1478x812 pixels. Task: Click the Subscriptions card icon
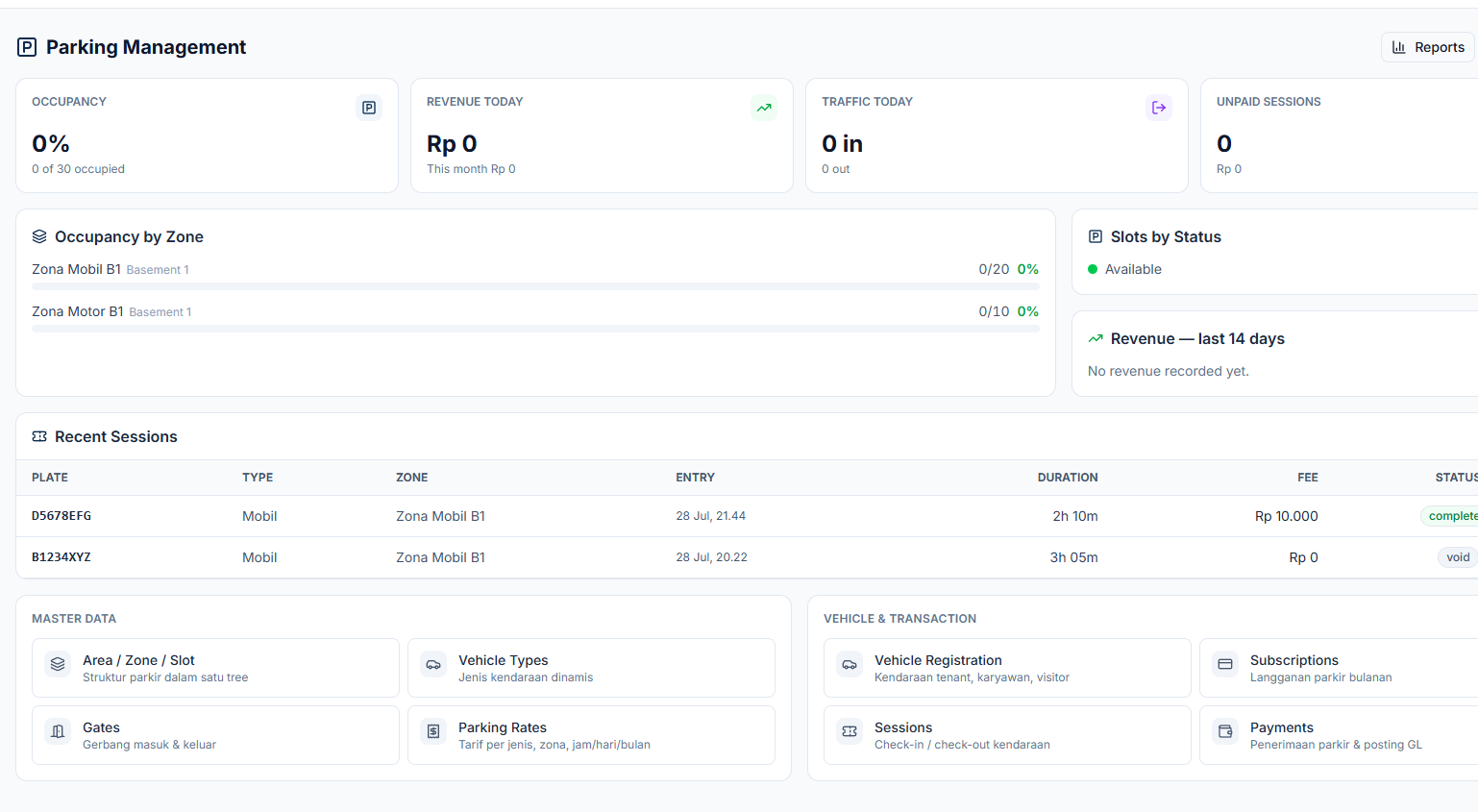click(1225, 664)
